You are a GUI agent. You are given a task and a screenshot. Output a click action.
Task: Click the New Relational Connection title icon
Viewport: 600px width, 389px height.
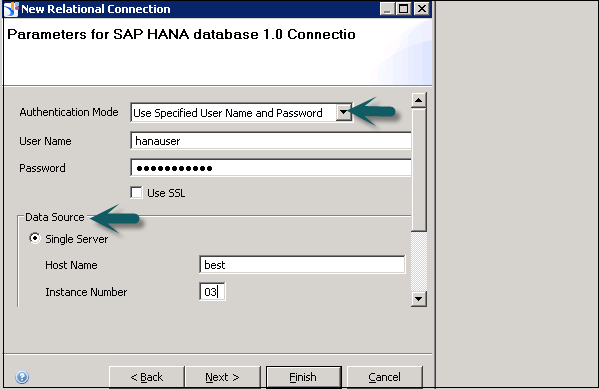pyautogui.click(x=11, y=9)
